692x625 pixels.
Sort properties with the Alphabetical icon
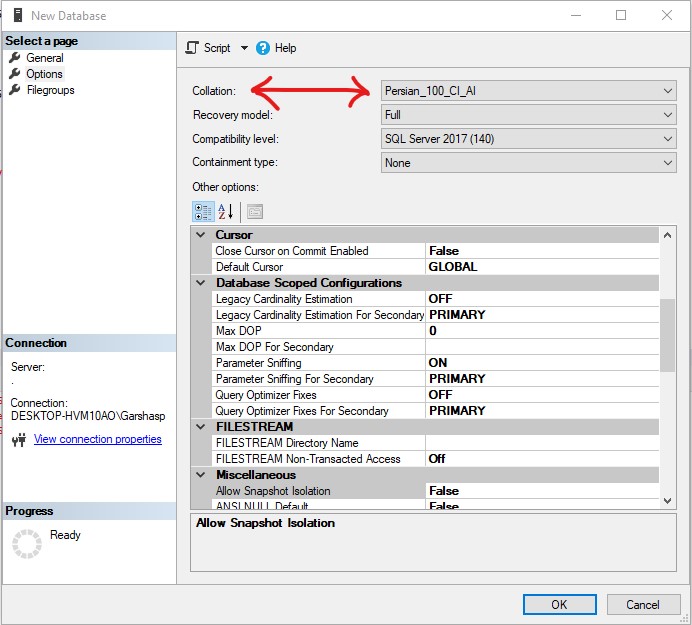click(x=225, y=211)
